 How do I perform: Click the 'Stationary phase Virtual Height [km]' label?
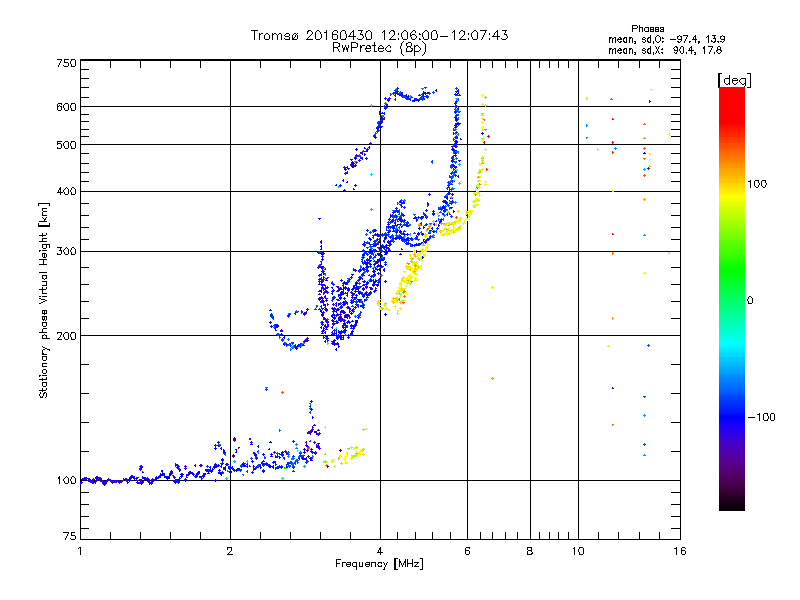pos(44,300)
